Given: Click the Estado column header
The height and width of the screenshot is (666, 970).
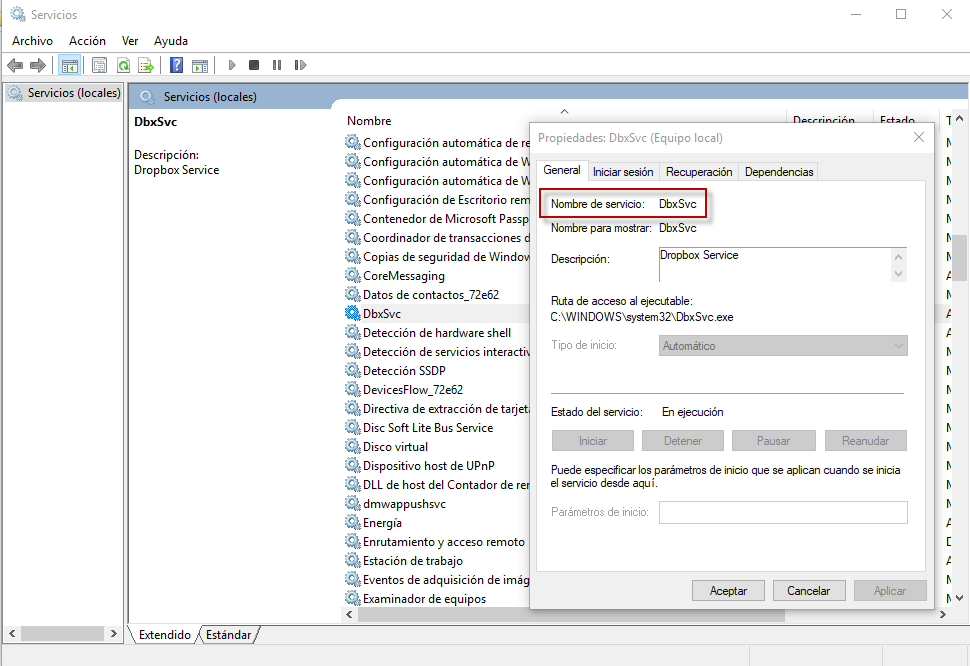Looking at the screenshot, I should coord(897,119).
